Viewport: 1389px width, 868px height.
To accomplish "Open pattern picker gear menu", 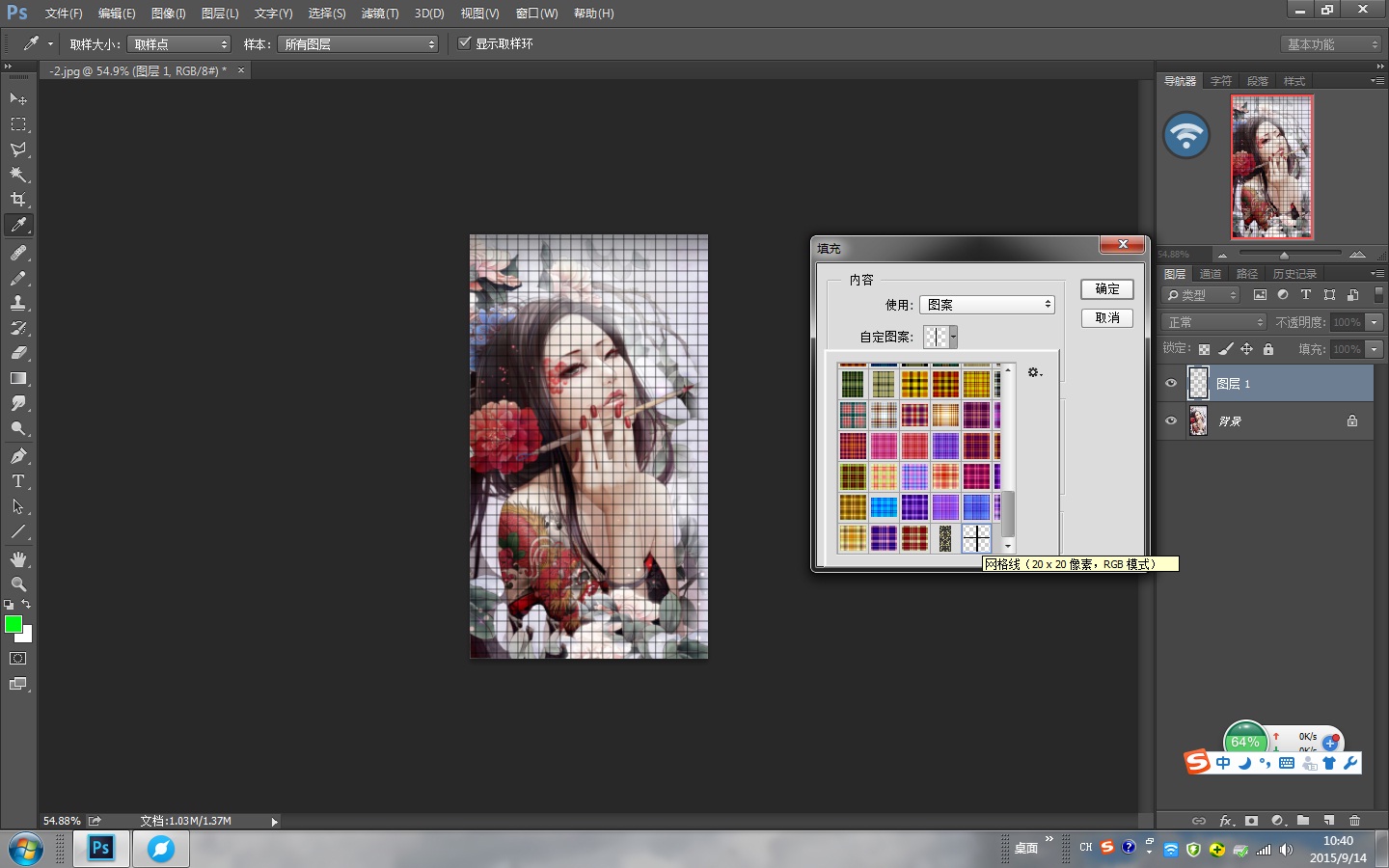I will tap(1035, 372).
